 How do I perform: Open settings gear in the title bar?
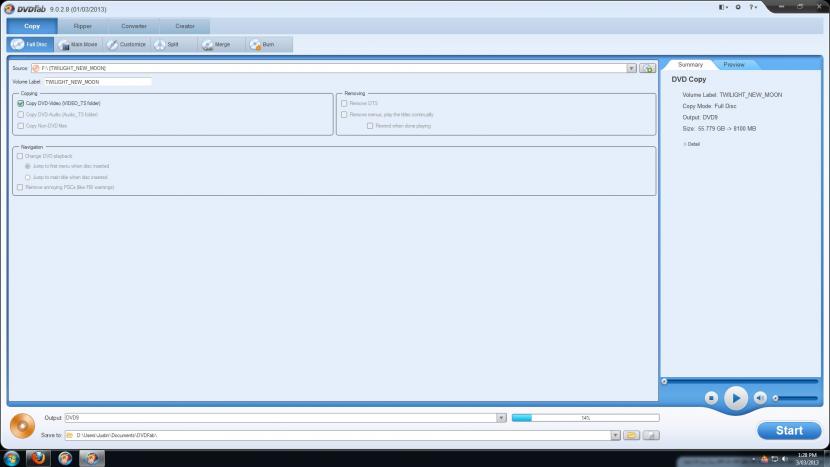pos(738,7)
